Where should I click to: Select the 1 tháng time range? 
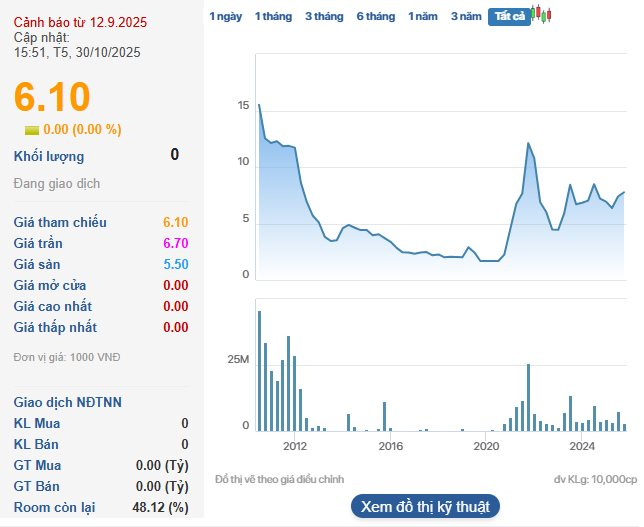[273, 16]
